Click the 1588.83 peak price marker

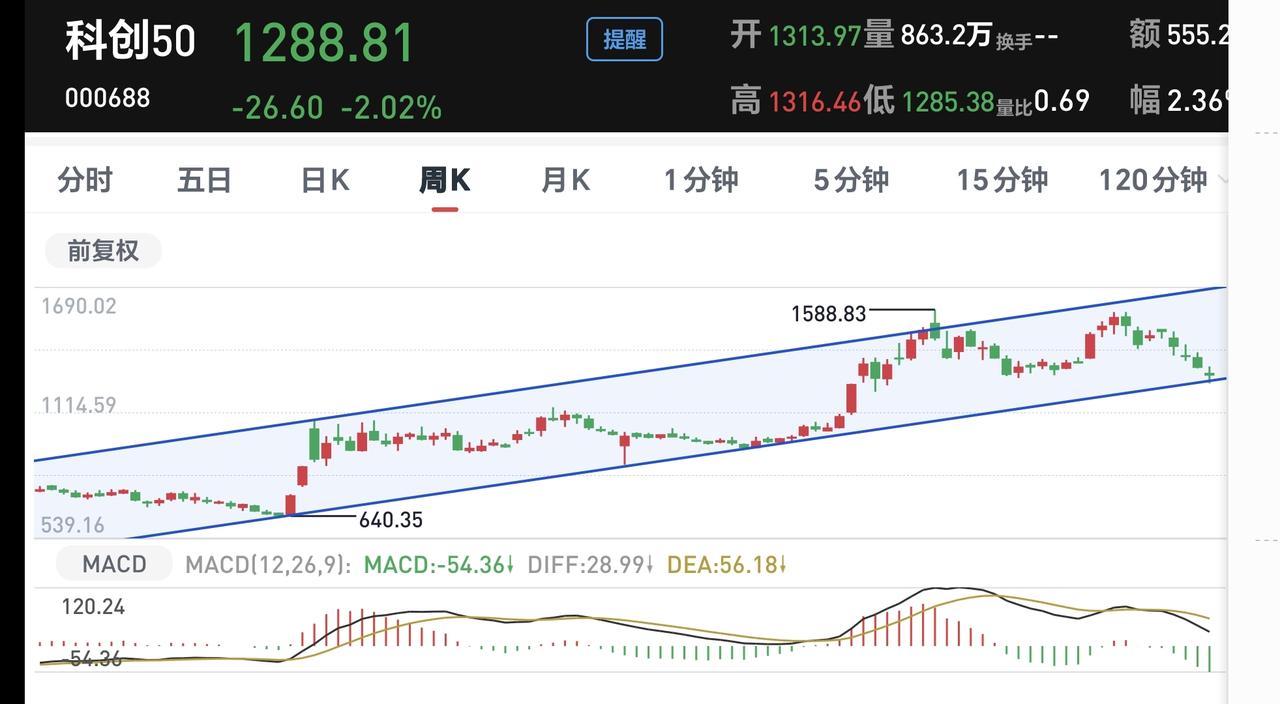[x=828, y=314]
